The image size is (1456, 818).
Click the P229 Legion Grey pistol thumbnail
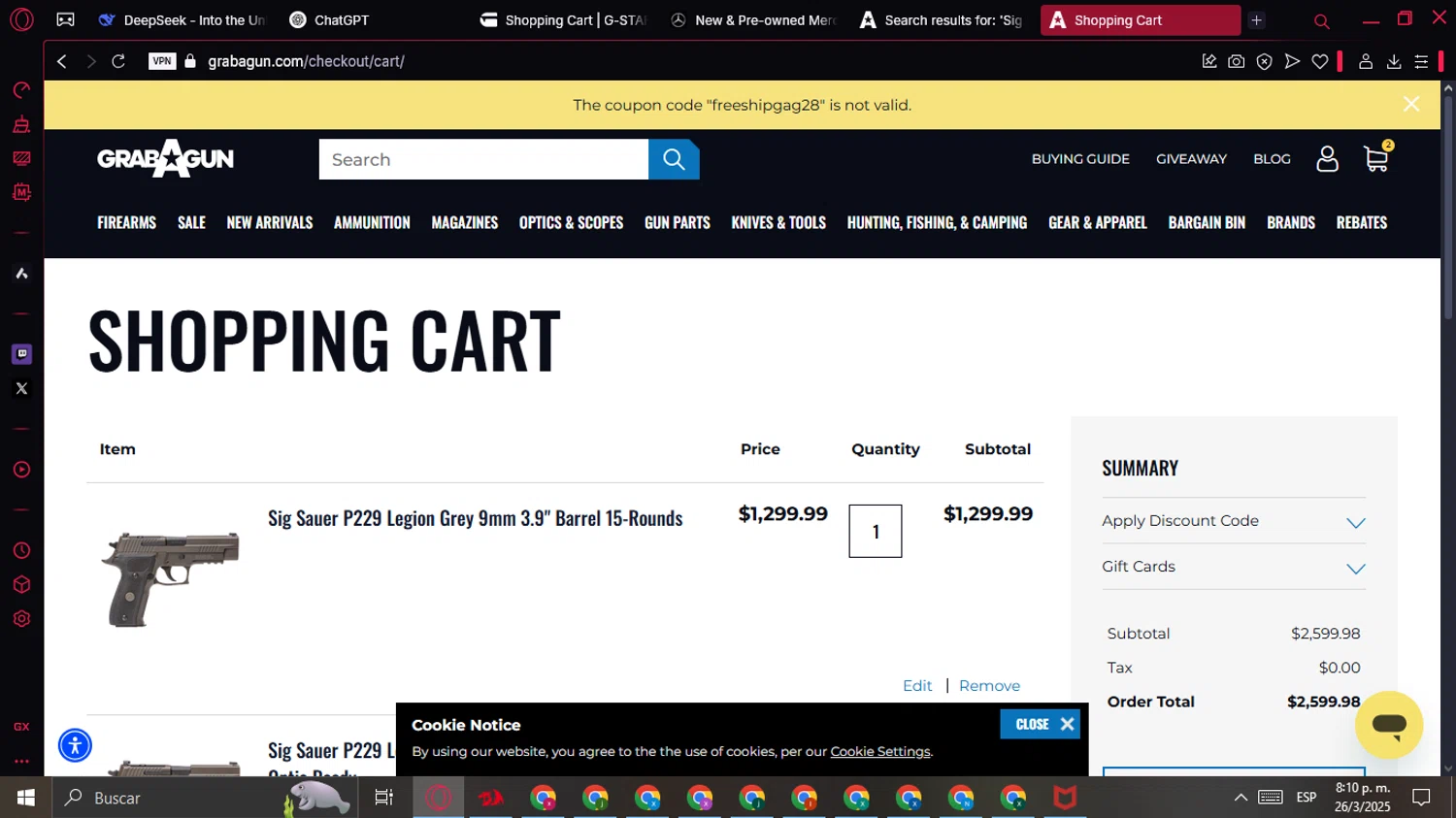(x=170, y=578)
